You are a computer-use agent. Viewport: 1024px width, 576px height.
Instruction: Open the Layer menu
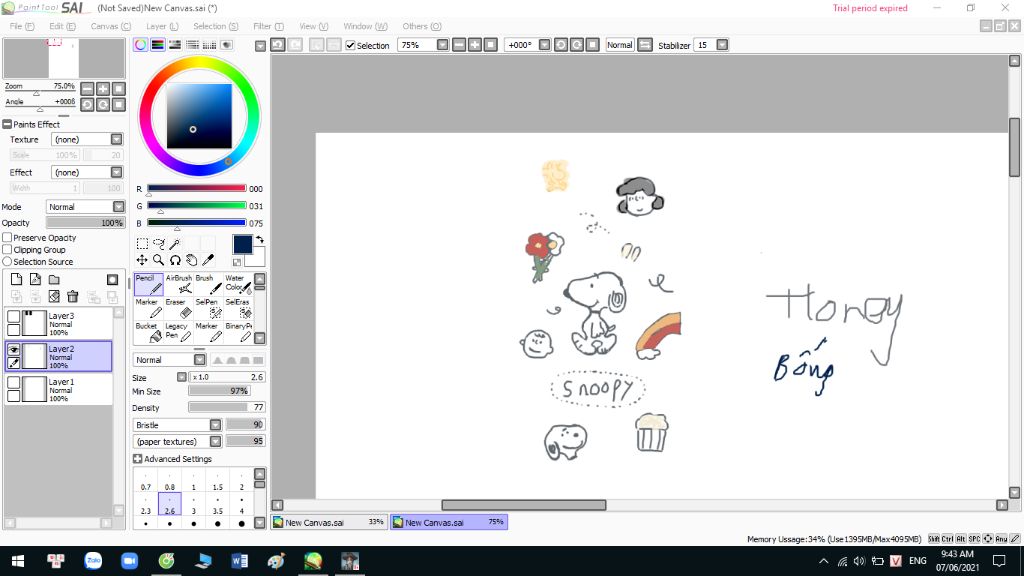(x=162, y=26)
